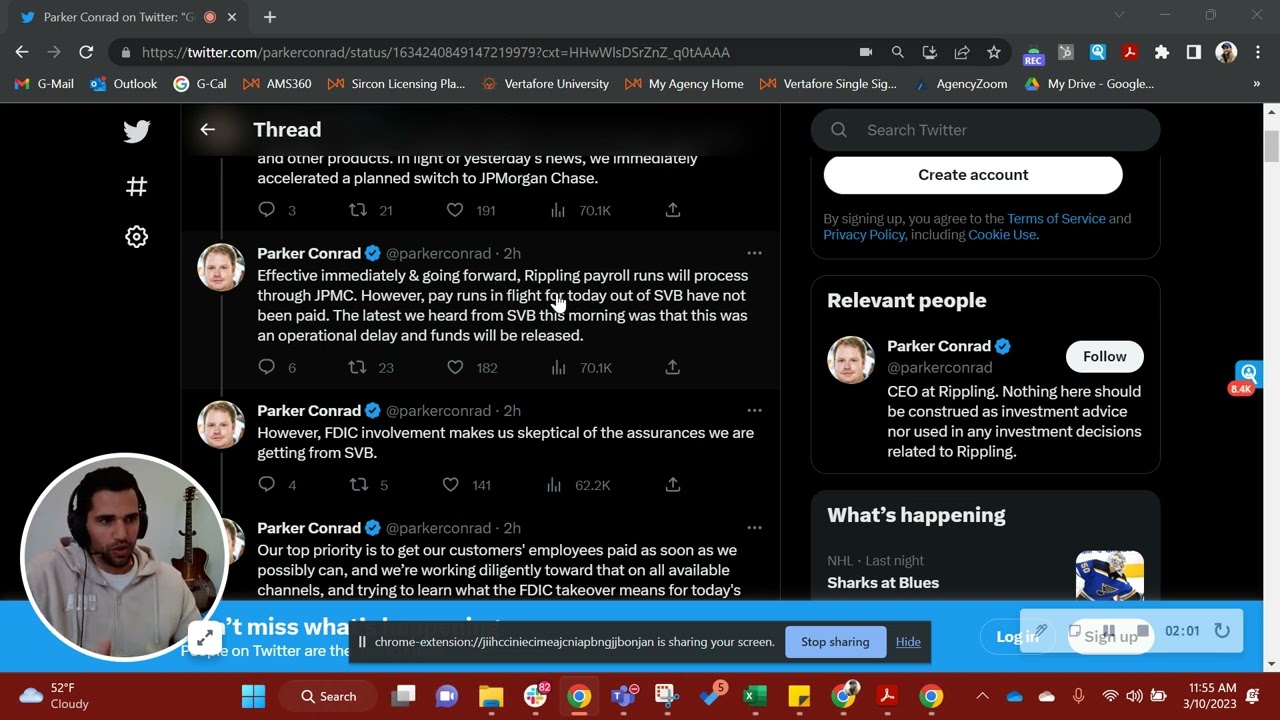Open the Privacy Policy link
This screenshot has width=1280, height=720.
(864, 234)
